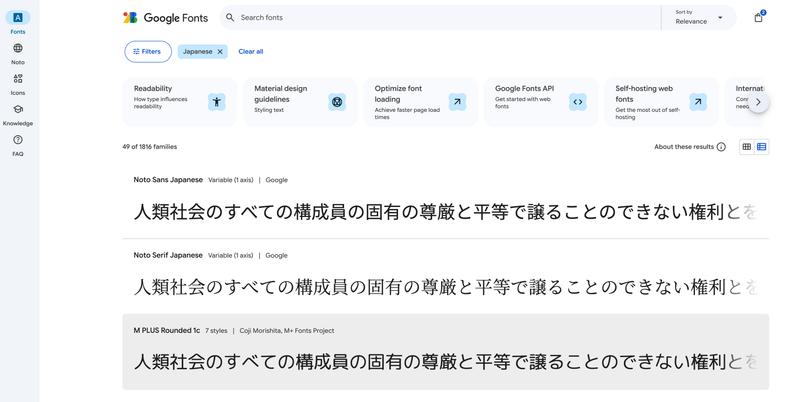Open the Noto Sans Japanese font
This screenshot has width=800, height=402.
[168, 180]
